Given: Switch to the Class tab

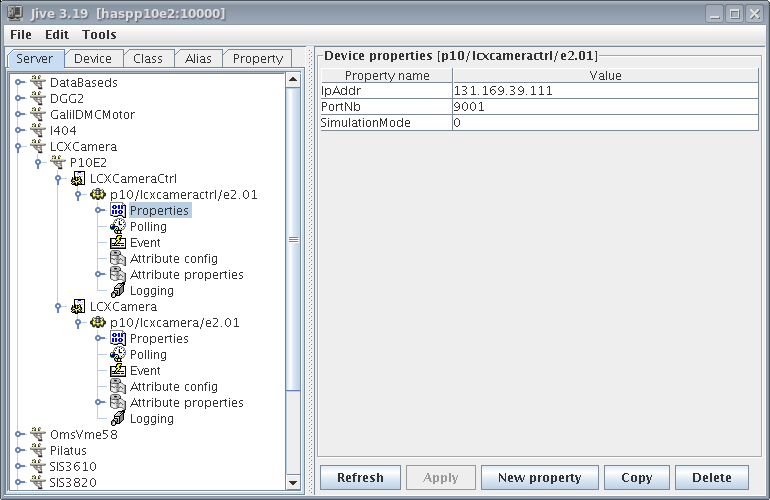Looking at the screenshot, I should click(148, 58).
